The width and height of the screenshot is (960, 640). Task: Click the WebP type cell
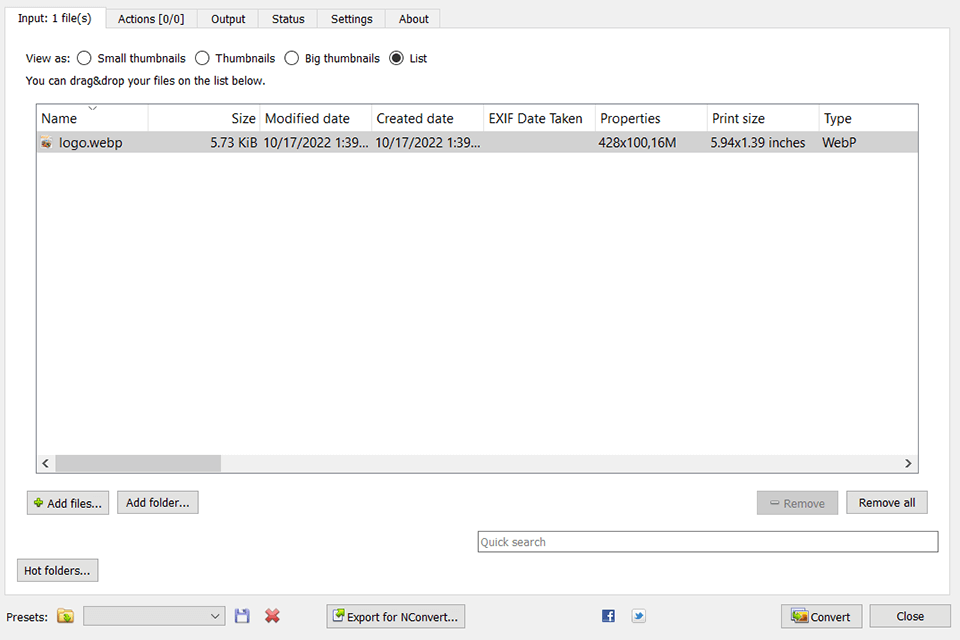pyautogui.click(x=839, y=143)
